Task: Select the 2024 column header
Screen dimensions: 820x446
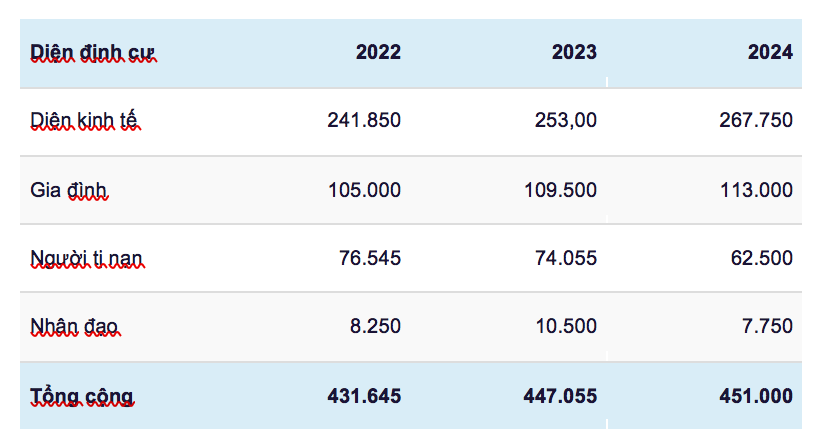Action: 770,52
